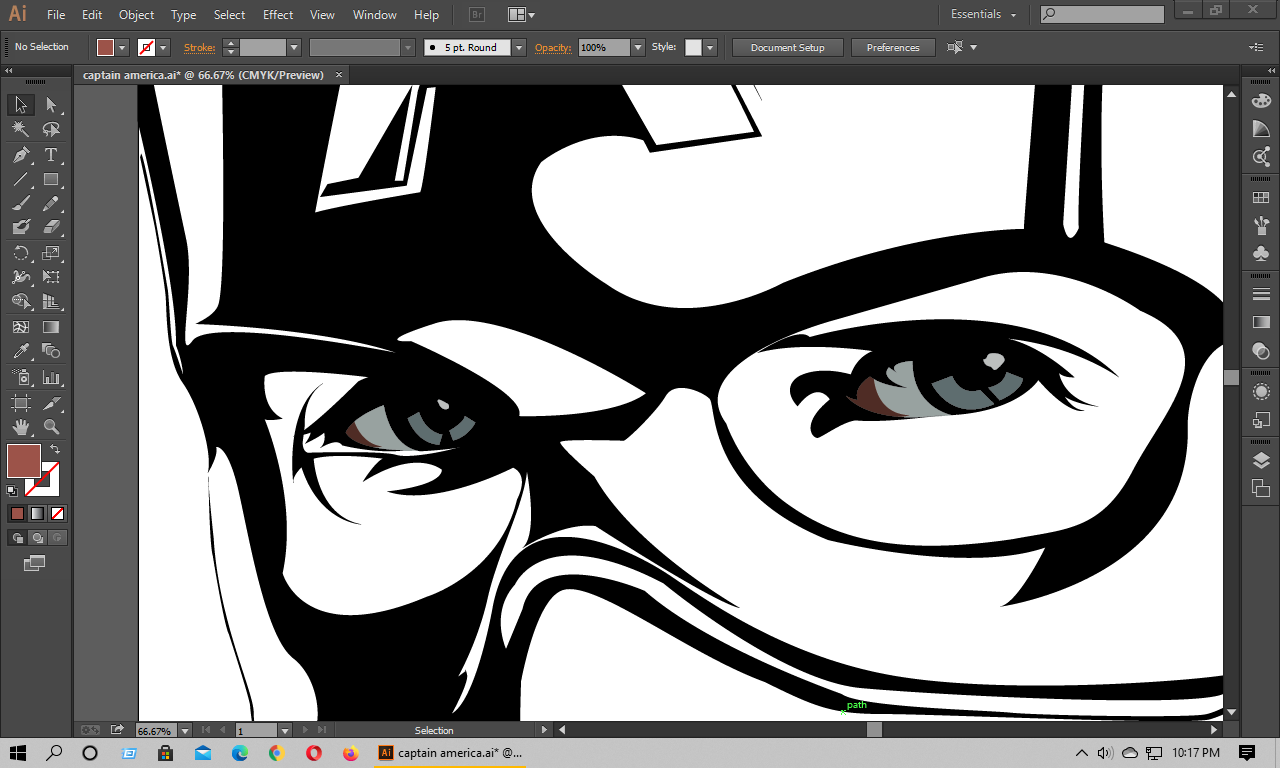Select the Lasso tool

[x=51, y=129]
